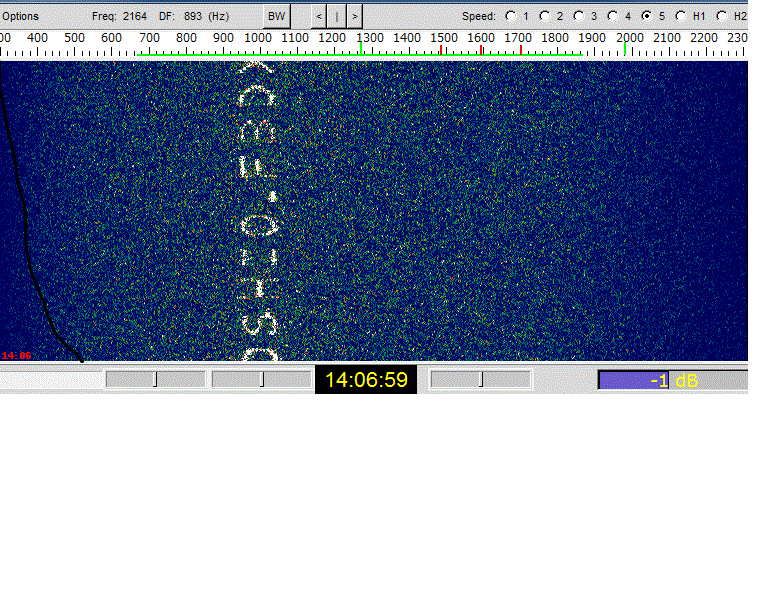Screen dimensions: 768x614
Task: Open the Options menu
Action: click(20, 16)
